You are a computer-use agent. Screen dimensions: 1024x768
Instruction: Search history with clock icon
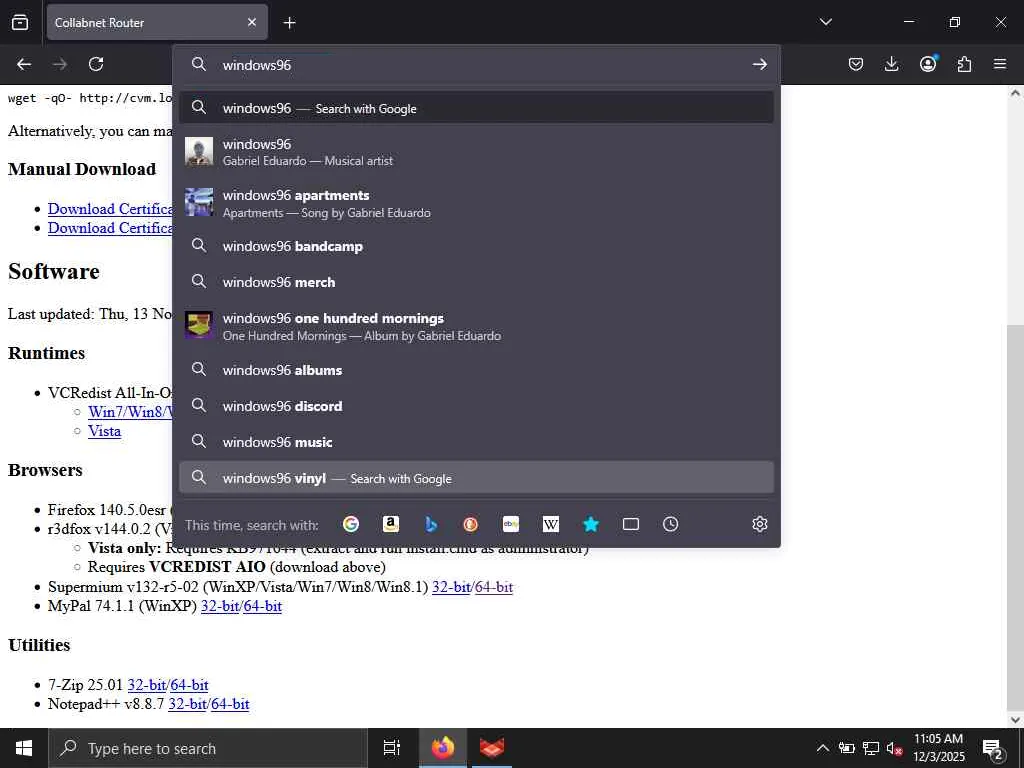(x=670, y=524)
